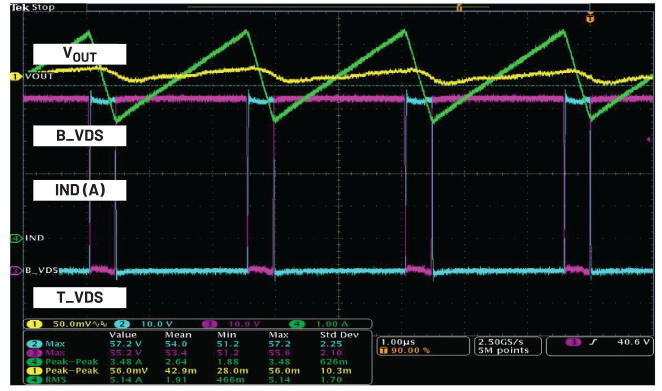Click the channel 3 10.0 V readout
This screenshot has width=662, height=391.
click(244, 324)
